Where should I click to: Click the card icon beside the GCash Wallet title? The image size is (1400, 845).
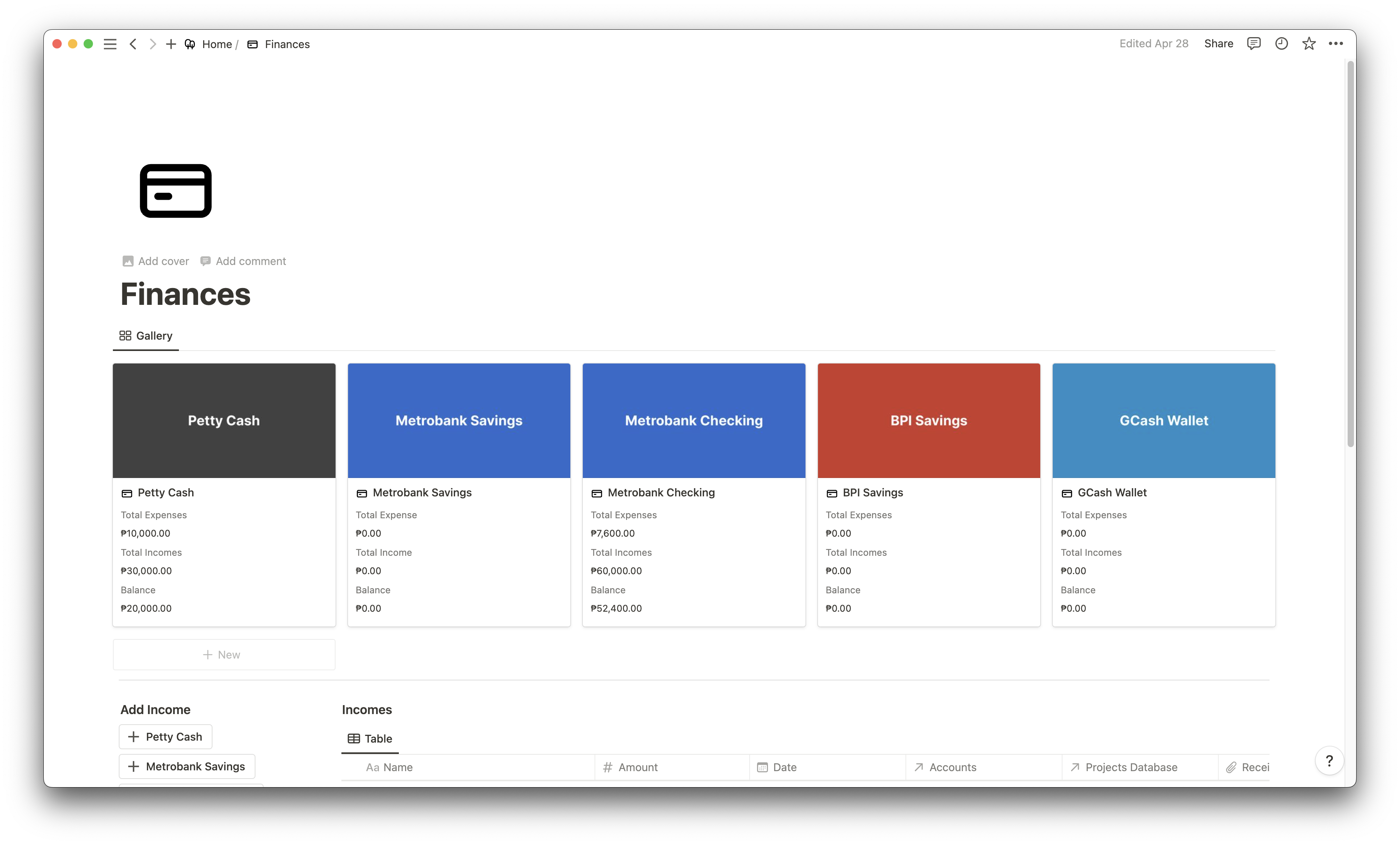(x=1066, y=493)
